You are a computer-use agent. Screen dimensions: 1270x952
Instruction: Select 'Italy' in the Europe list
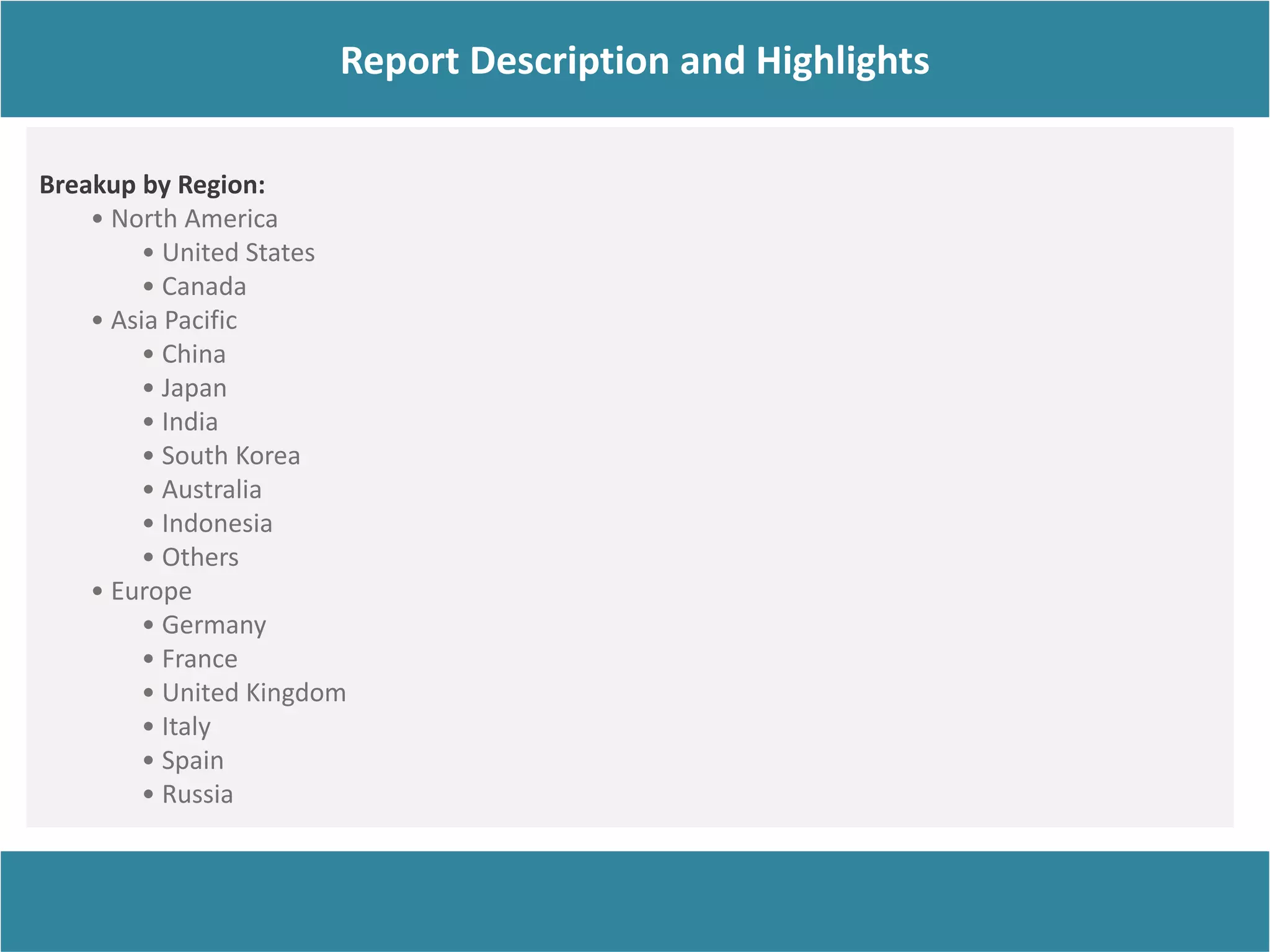click(x=186, y=728)
